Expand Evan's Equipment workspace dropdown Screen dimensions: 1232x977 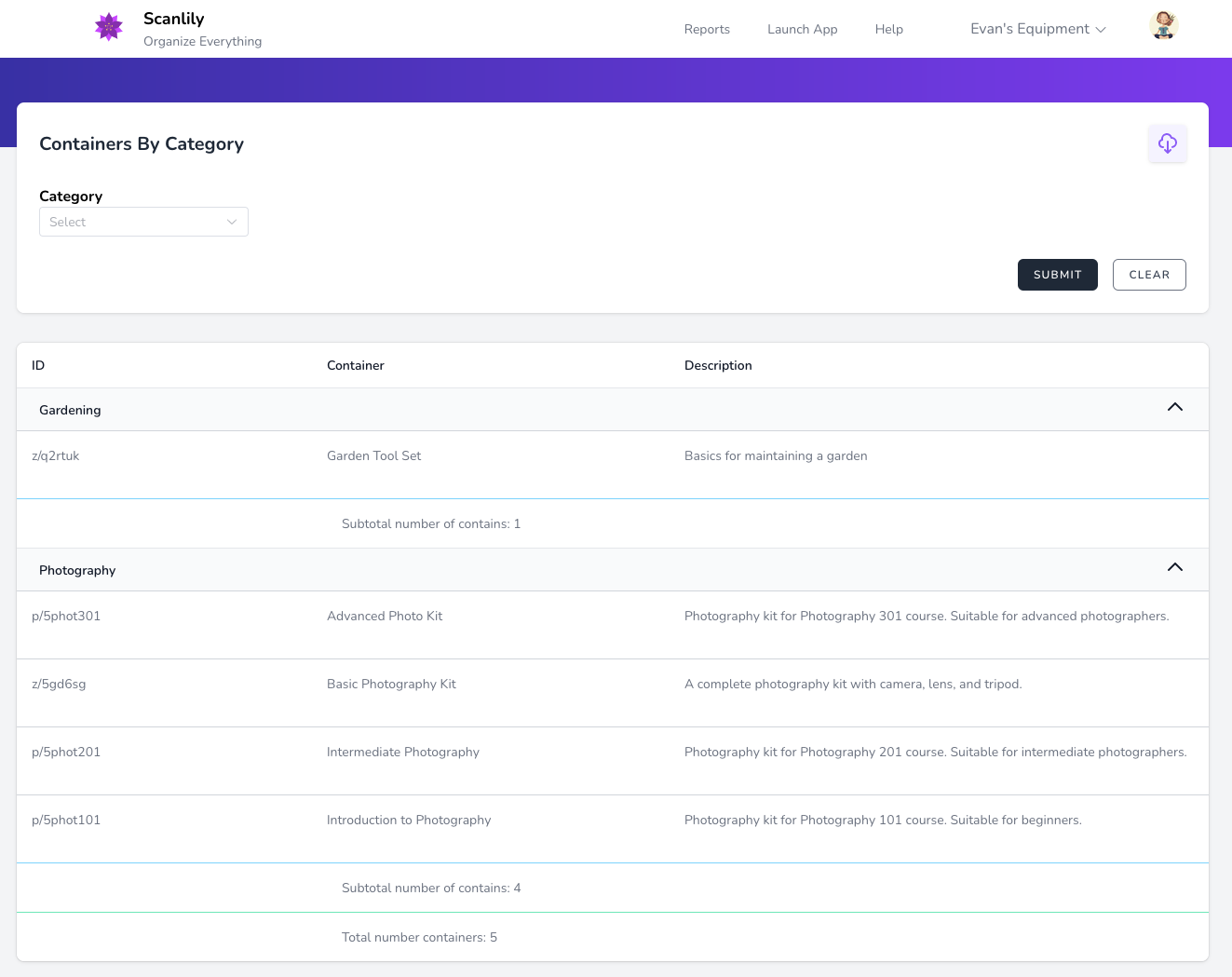click(1037, 29)
